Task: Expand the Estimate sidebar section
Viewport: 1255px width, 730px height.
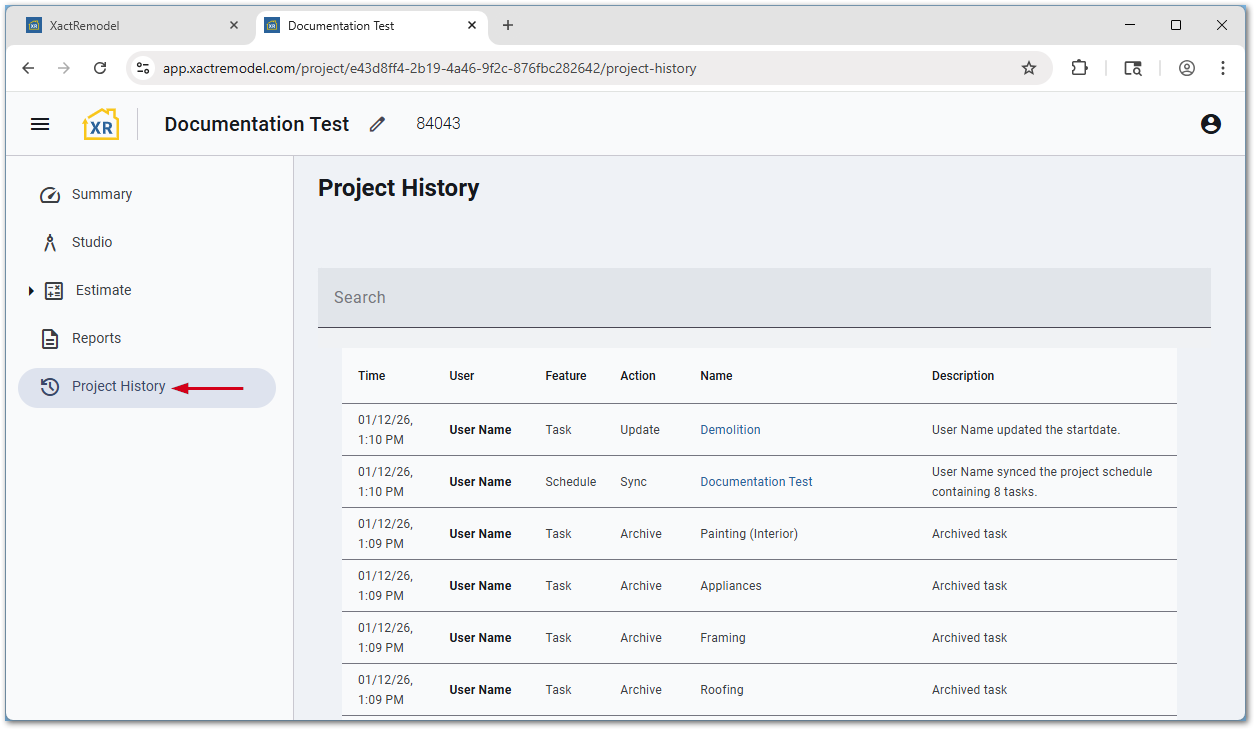Action: click(31, 290)
